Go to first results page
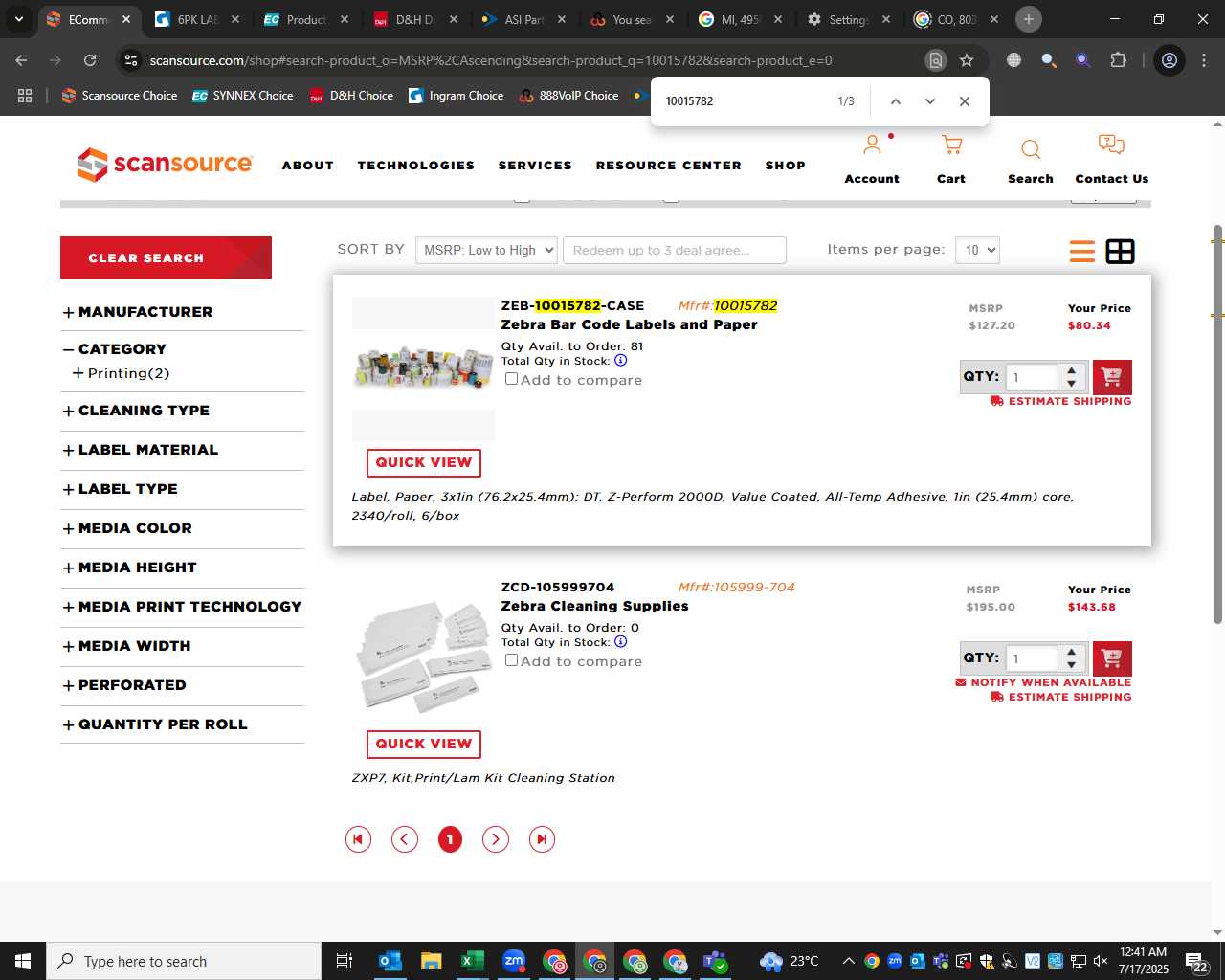Image resolution: width=1225 pixels, height=980 pixels. click(x=358, y=839)
